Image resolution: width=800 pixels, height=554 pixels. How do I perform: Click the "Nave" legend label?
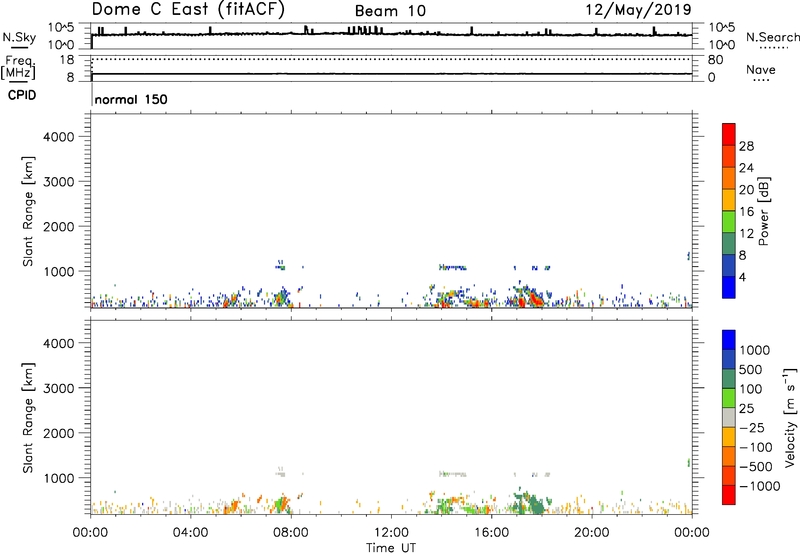click(x=761, y=70)
